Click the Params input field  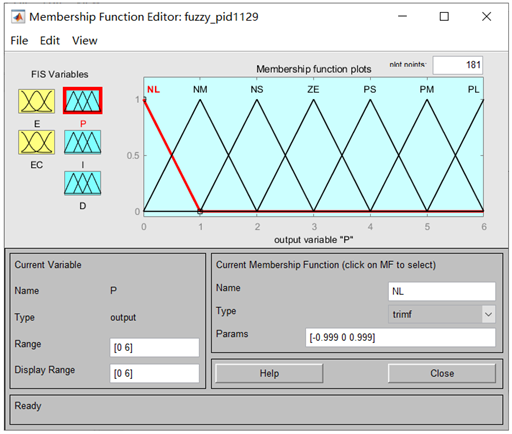pyautogui.click(x=401, y=337)
